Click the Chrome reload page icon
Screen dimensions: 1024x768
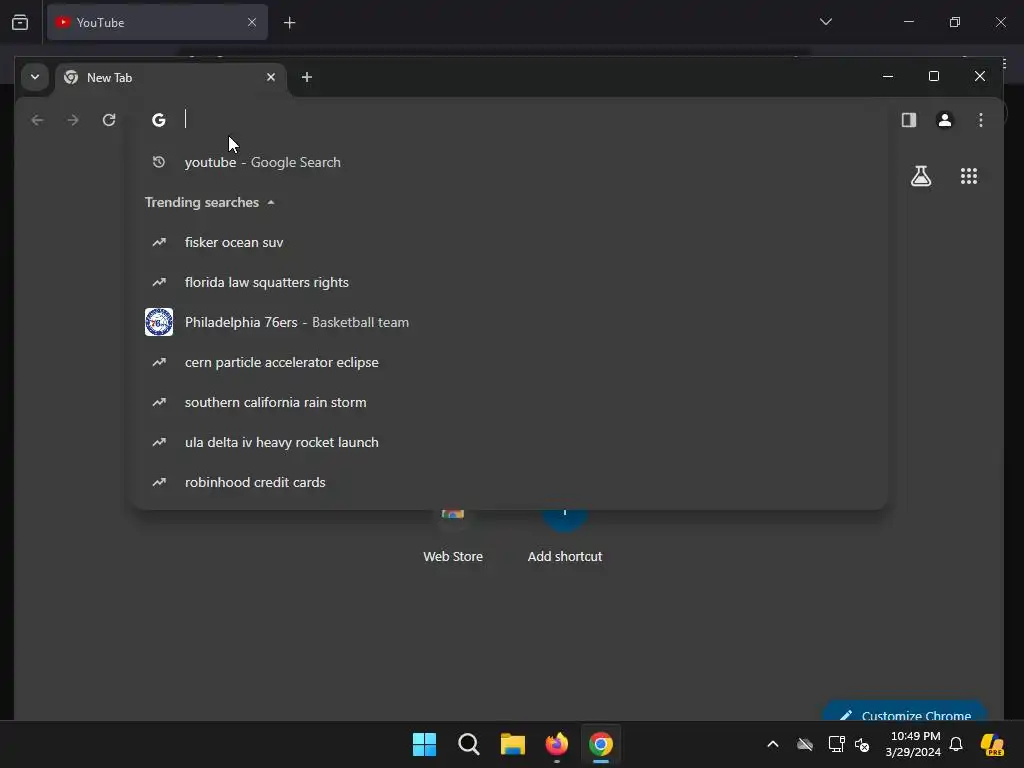pyautogui.click(x=109, y=120)
